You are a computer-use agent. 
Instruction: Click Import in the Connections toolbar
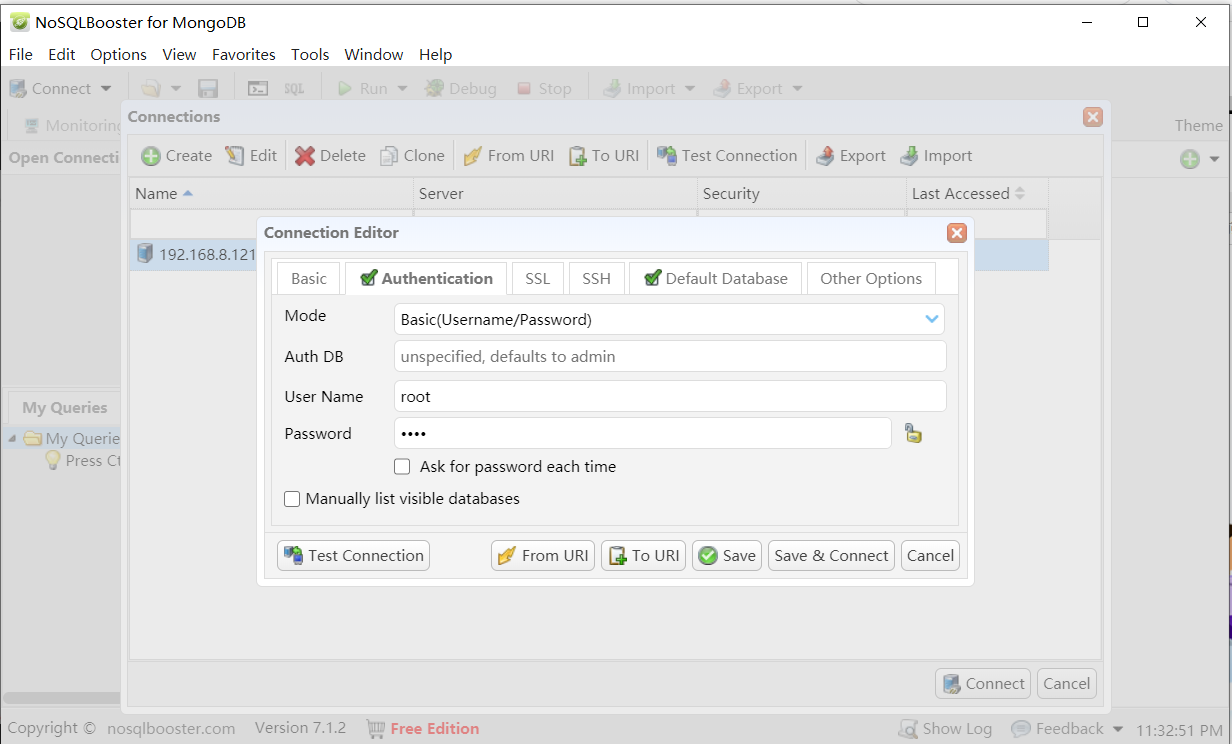coord(936,156)
